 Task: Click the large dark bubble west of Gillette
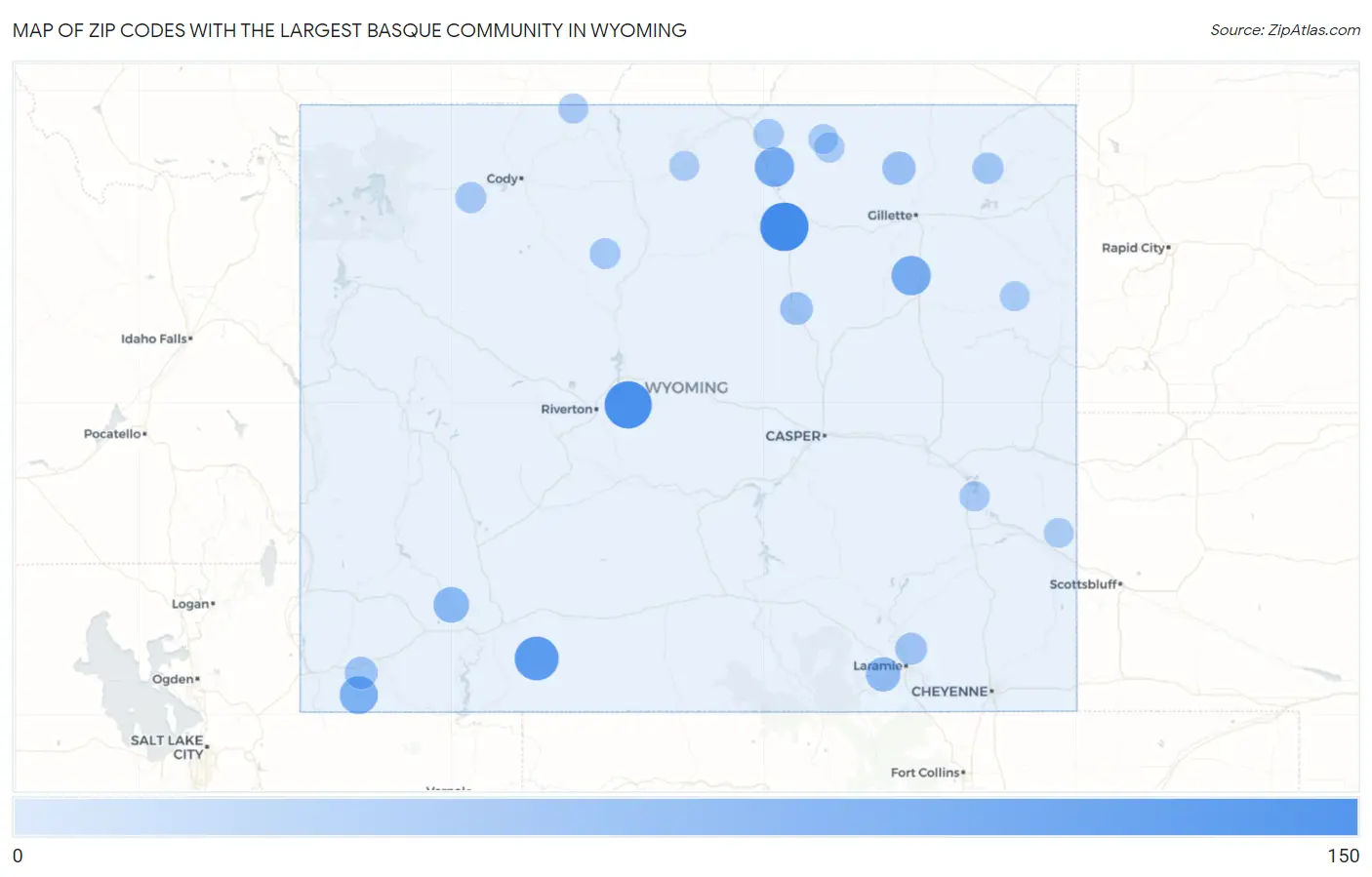[x=784, y=226]
